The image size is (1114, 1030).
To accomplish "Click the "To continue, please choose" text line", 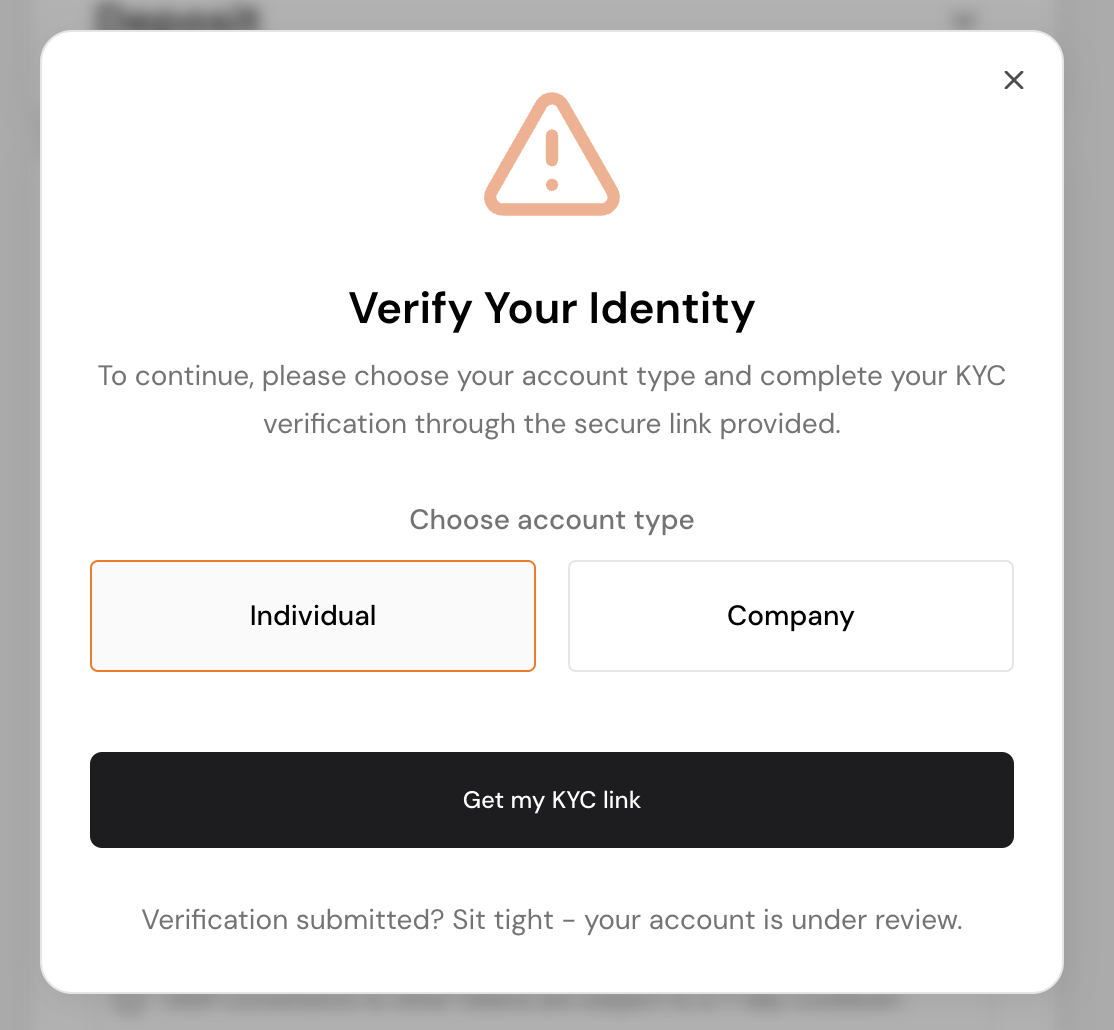I will coord(300,376).
